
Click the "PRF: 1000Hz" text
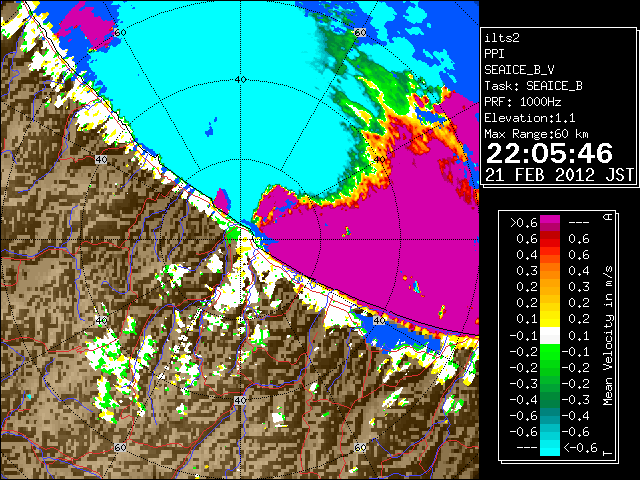pos(522,102)
